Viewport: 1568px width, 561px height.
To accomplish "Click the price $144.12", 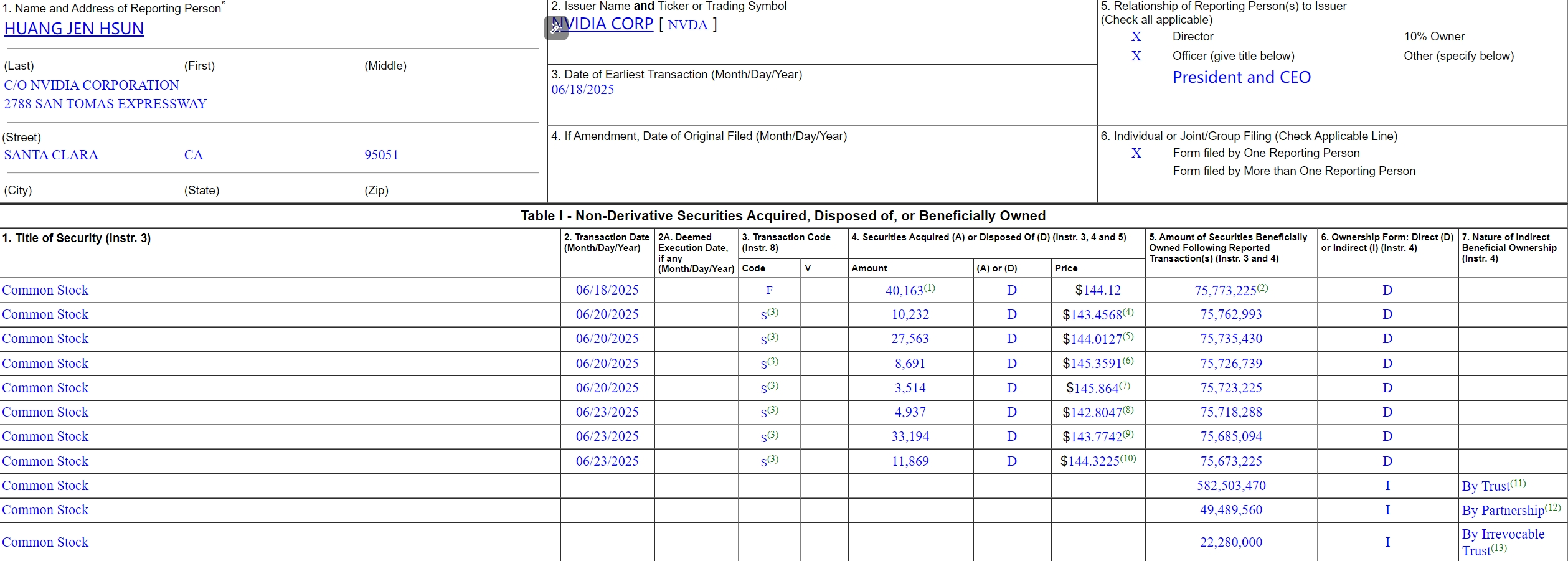I will [1098, 290].
